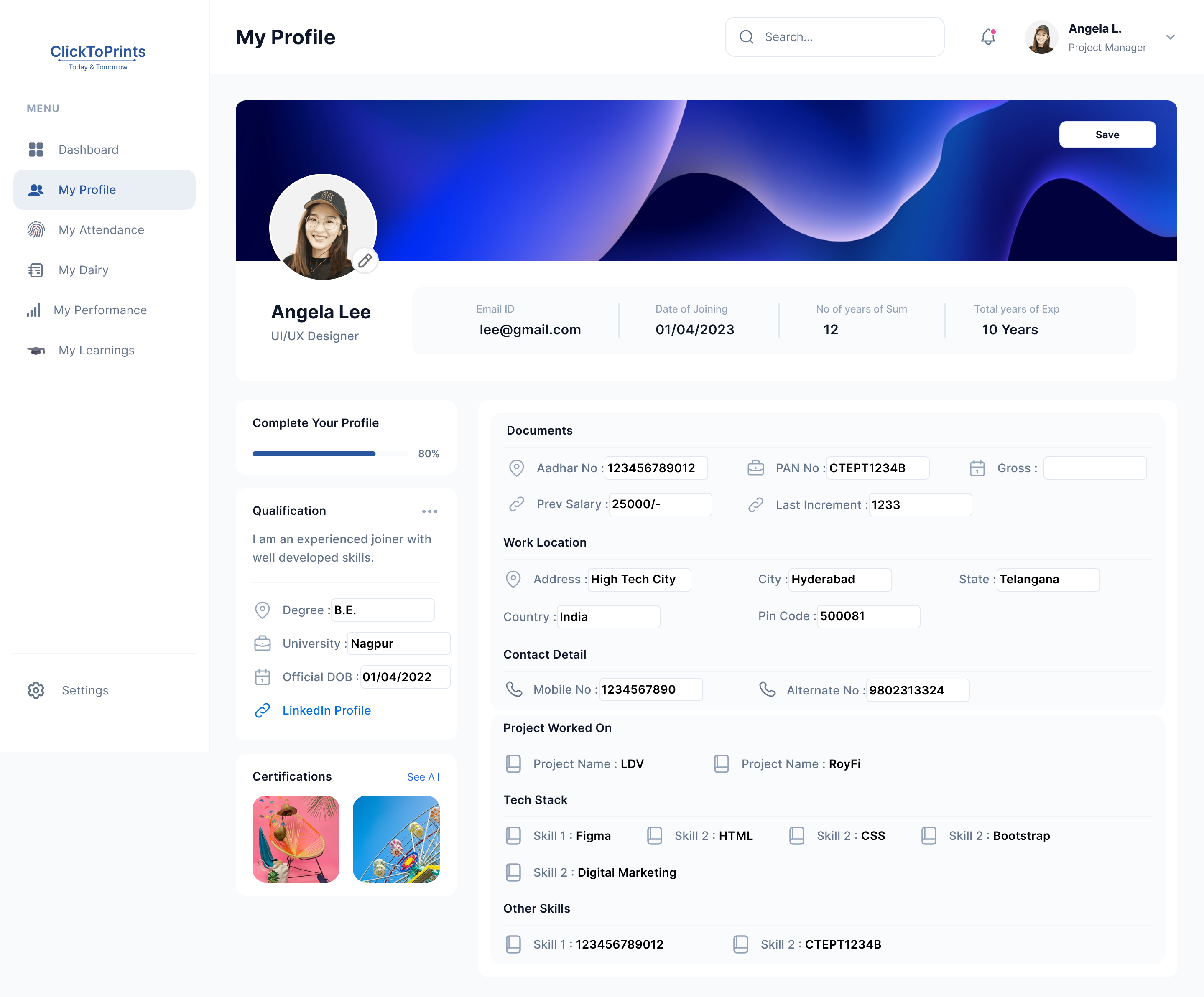Open the ferris wheel certification thumbnail

click(395, 838)
